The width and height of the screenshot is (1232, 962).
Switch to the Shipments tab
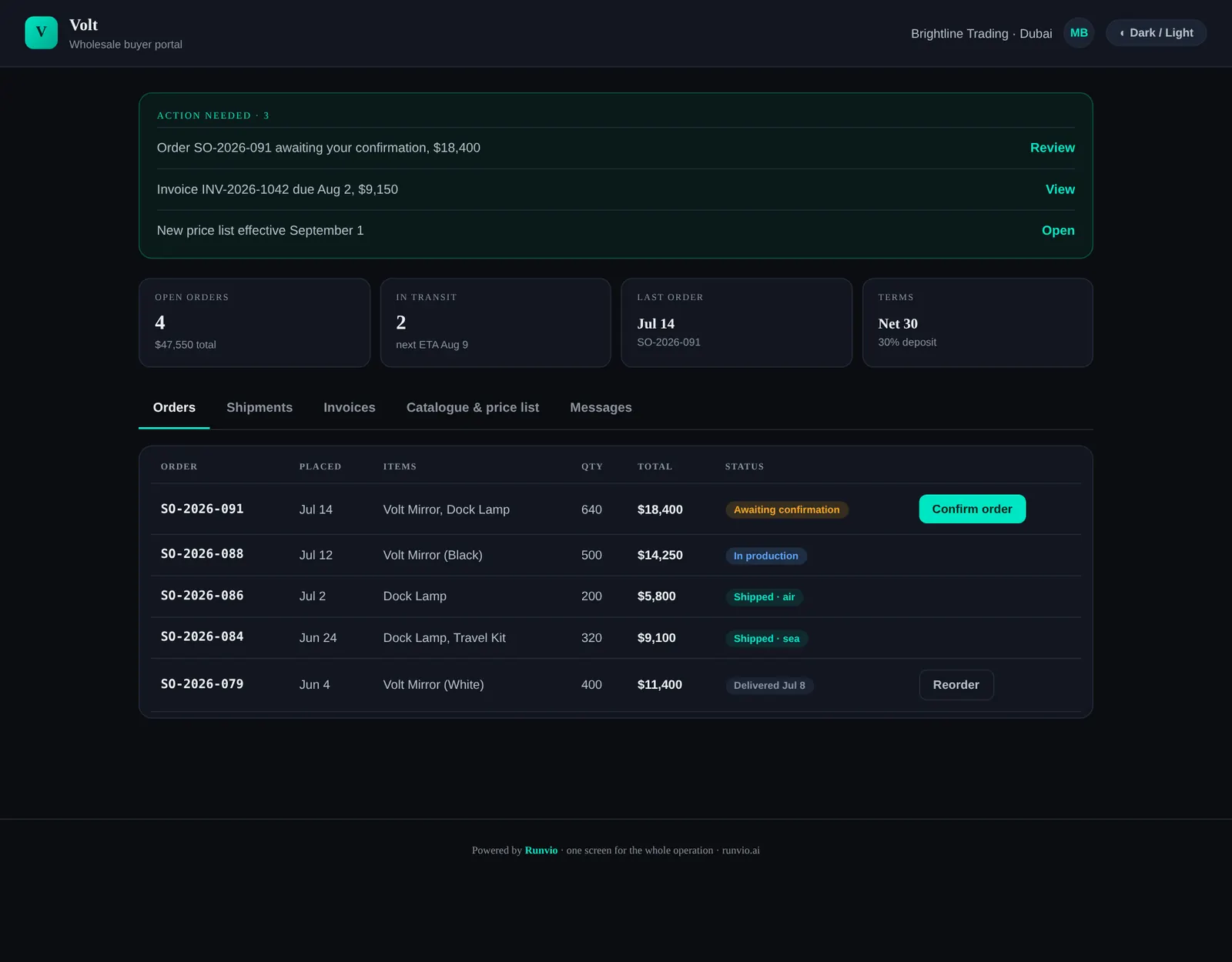tap(259, 408)
